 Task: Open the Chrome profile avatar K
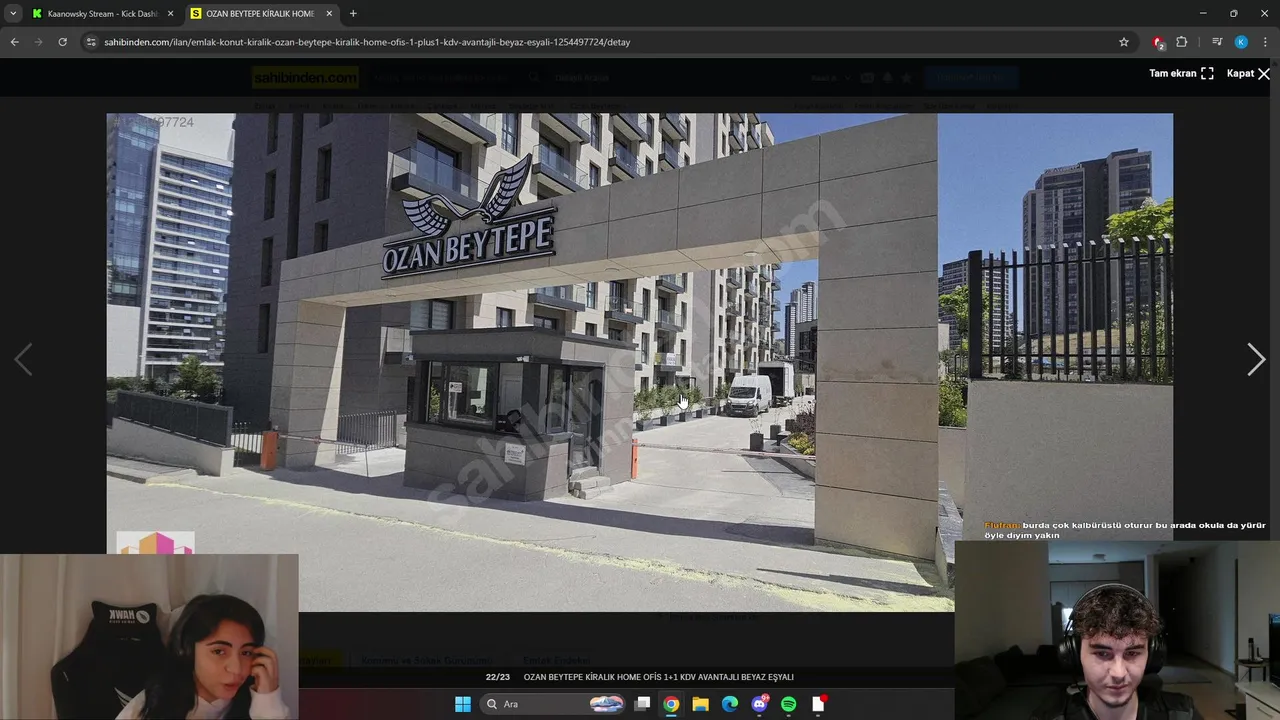pyautogui.click(x=1241, y=42)
